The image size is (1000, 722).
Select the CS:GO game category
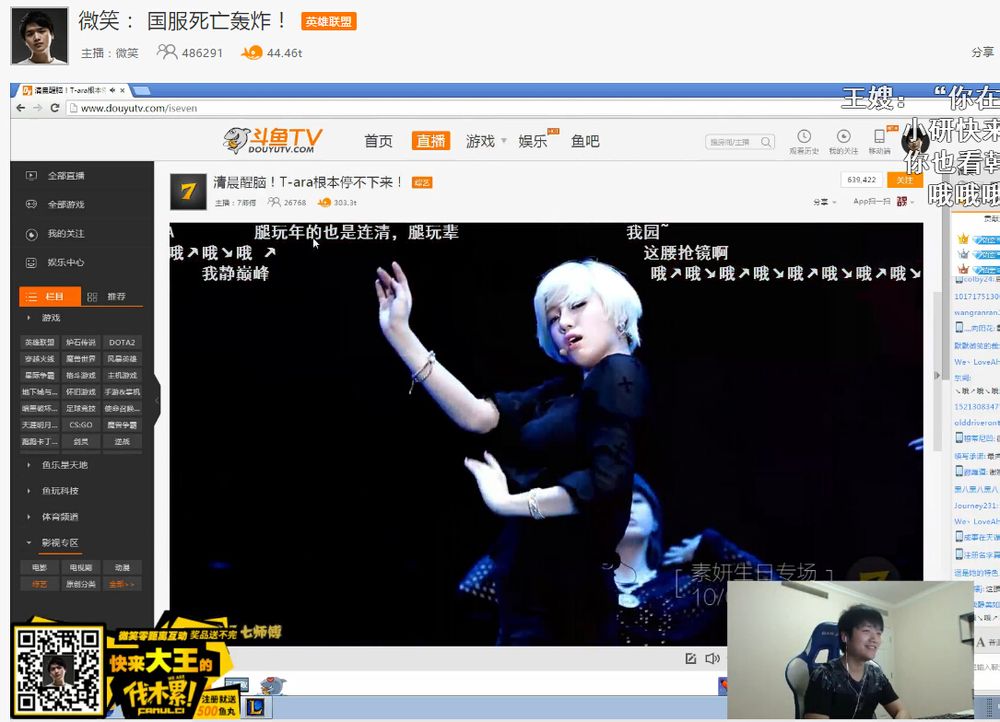[80, 425]
